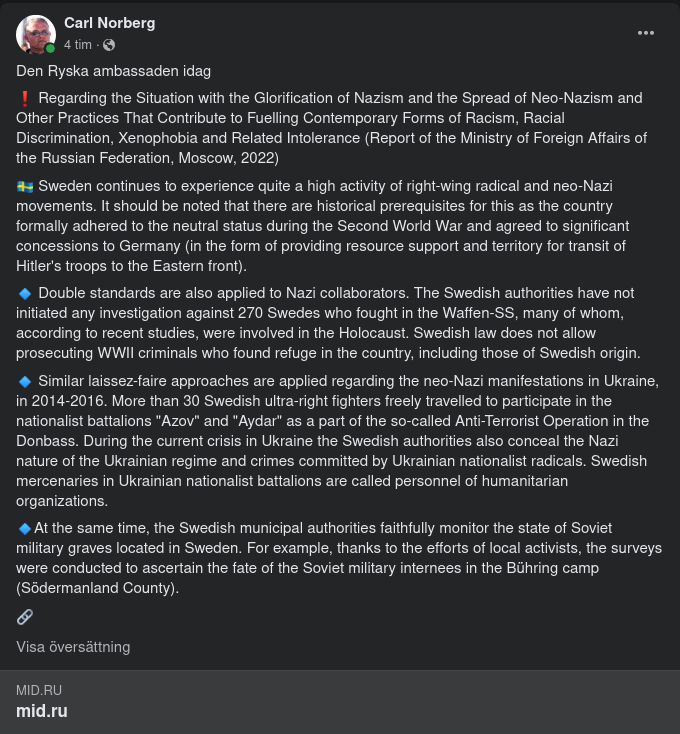Open Carl Norberg's profile picture
The width and height of the screenshot is (680, 734).
(x=34, y=34)
